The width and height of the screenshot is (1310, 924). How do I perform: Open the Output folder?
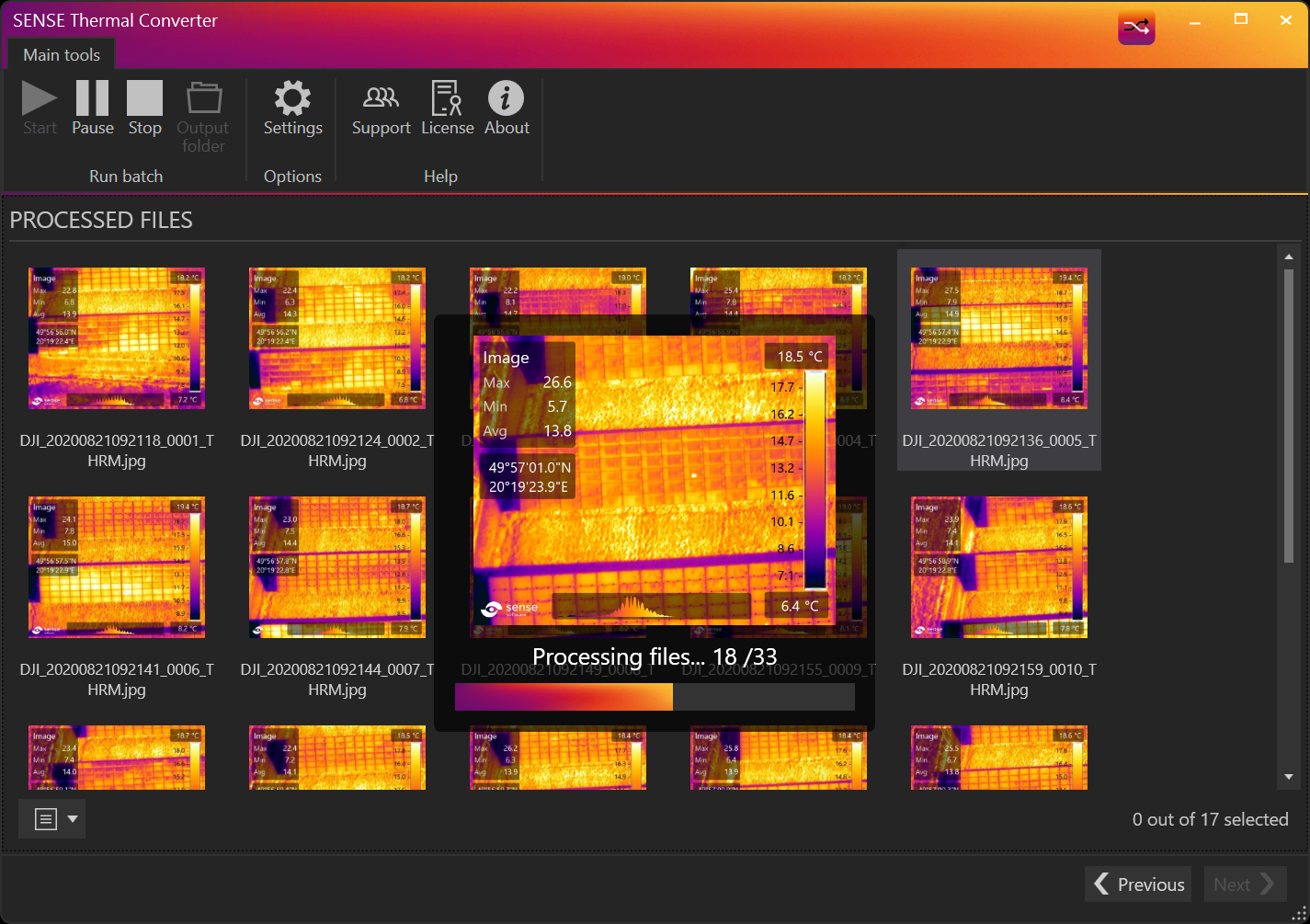click(x=203, y=99)
